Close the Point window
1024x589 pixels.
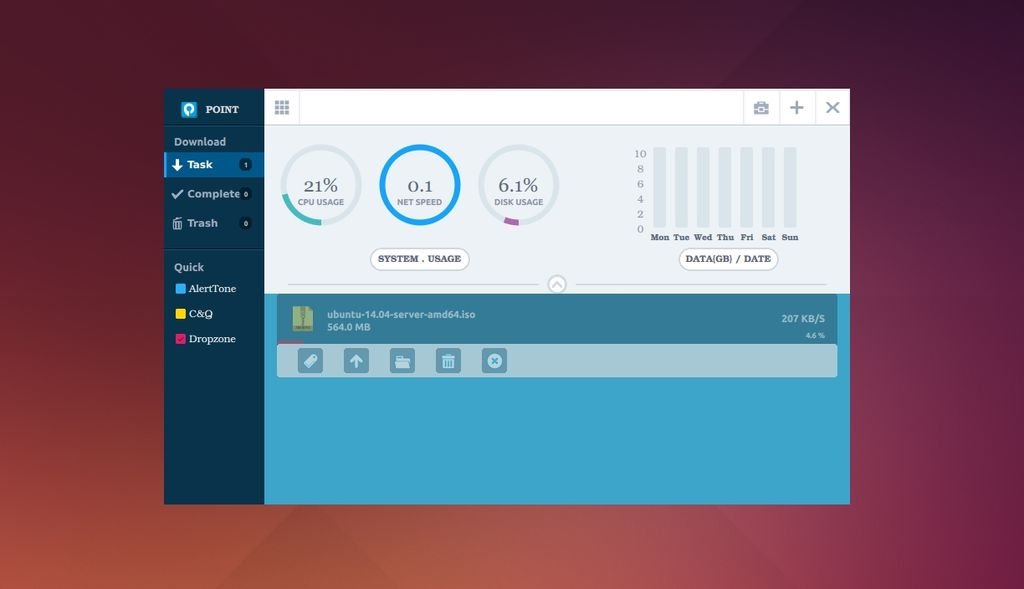click(832, 108)
